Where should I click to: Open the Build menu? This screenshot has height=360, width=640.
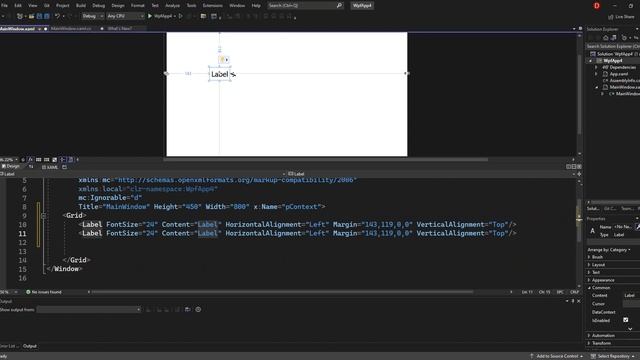coord(81,5)
